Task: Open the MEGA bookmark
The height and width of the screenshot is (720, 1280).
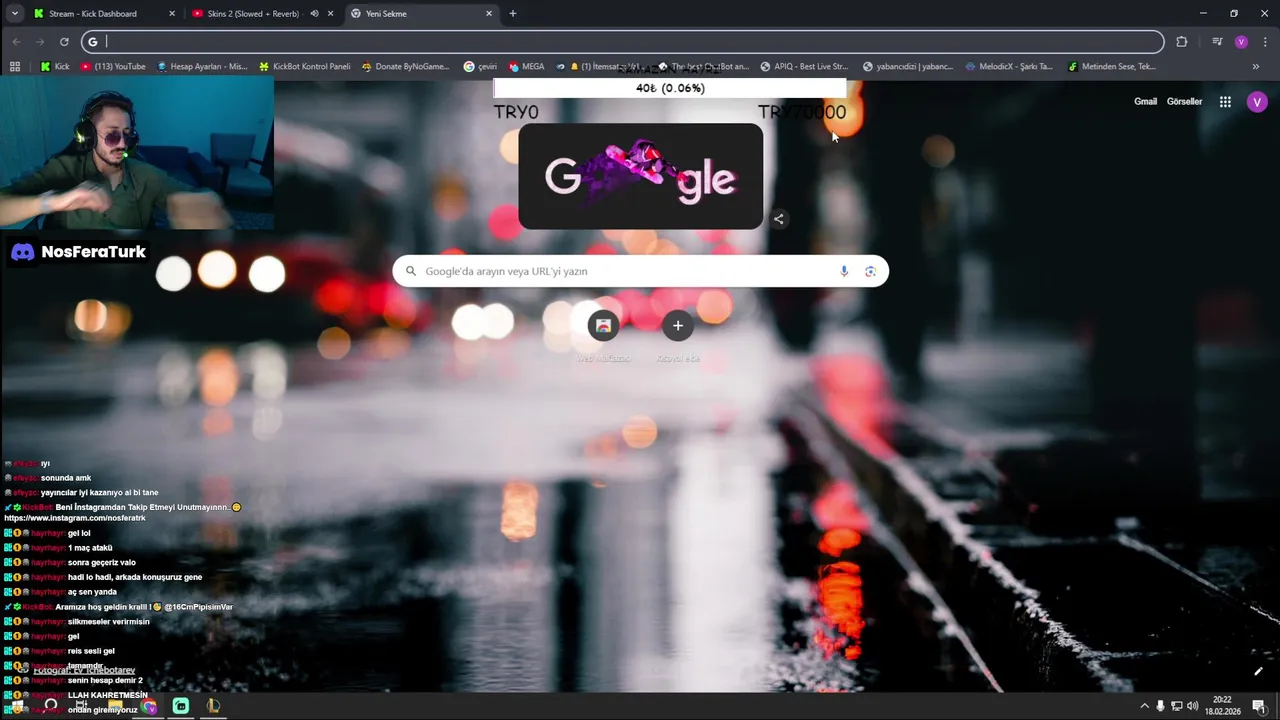Action: pos(526,67)
